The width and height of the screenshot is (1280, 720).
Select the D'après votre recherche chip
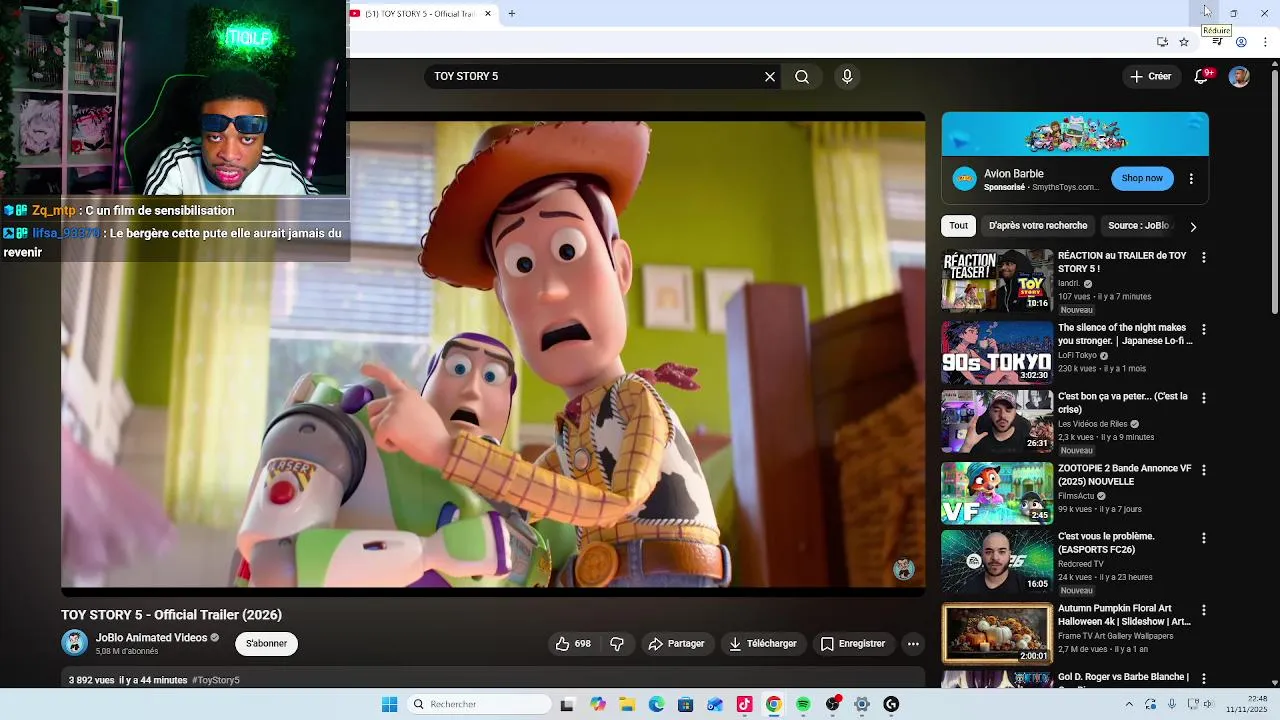1038,226
